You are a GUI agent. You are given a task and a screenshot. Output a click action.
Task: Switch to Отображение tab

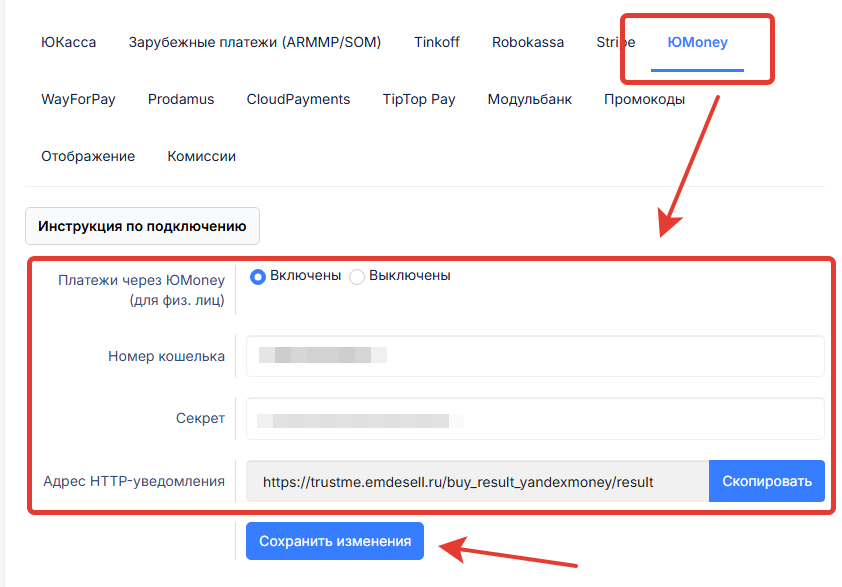[x=88, y=156]
